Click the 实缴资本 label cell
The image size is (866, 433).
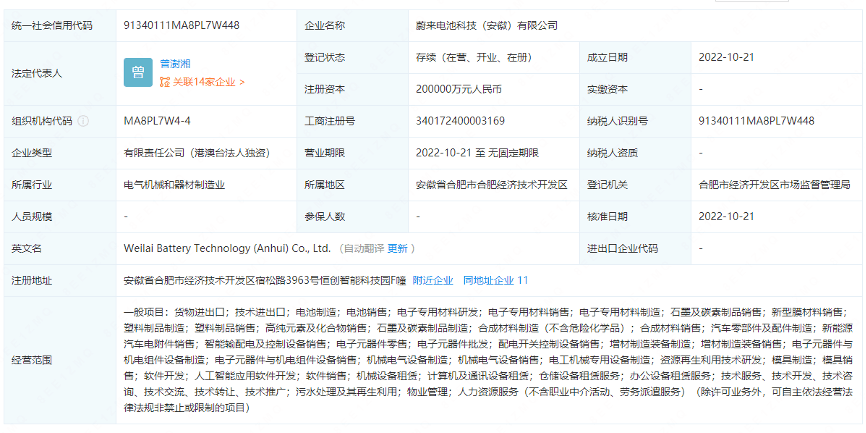[x=635, y=89]
